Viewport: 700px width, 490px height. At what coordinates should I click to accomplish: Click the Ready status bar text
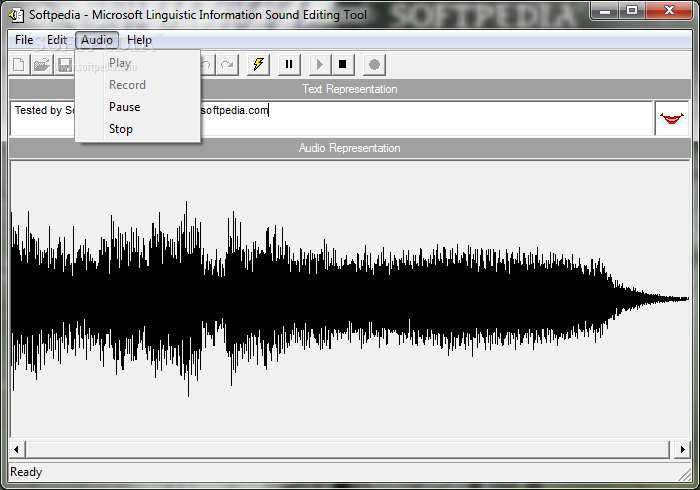[26, 472]
